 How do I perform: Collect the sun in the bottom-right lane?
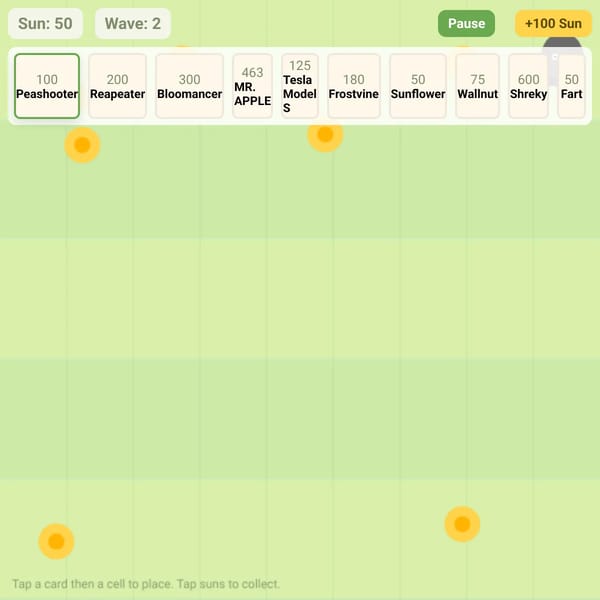point(462,524)
